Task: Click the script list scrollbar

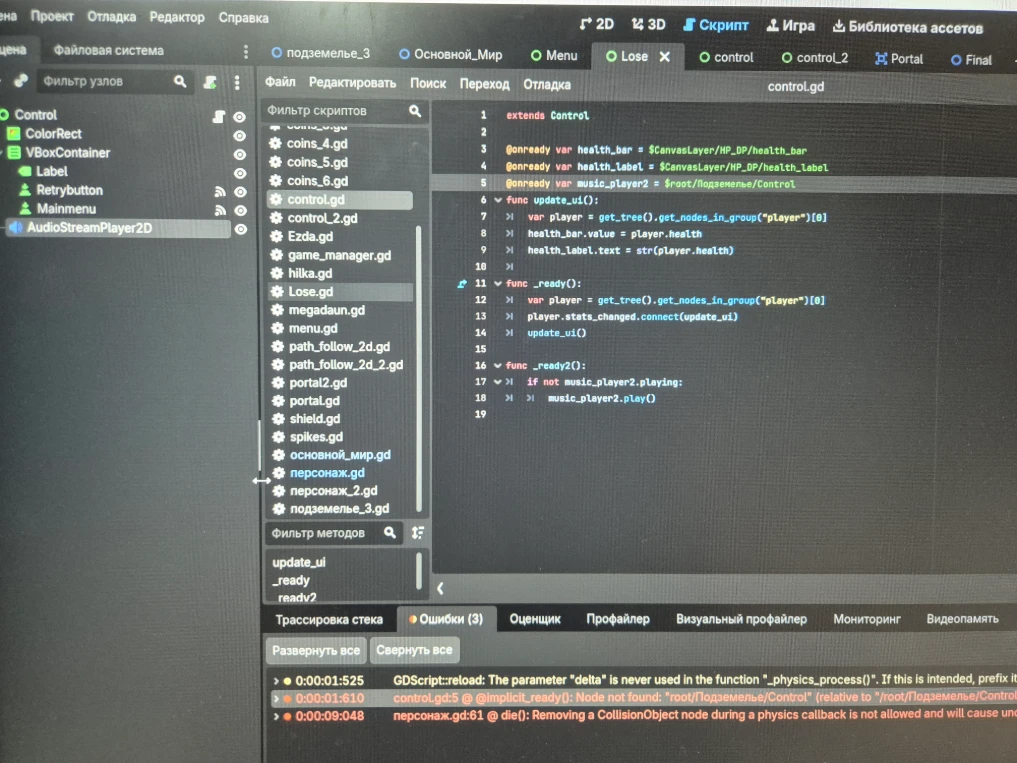Action: 418,367
